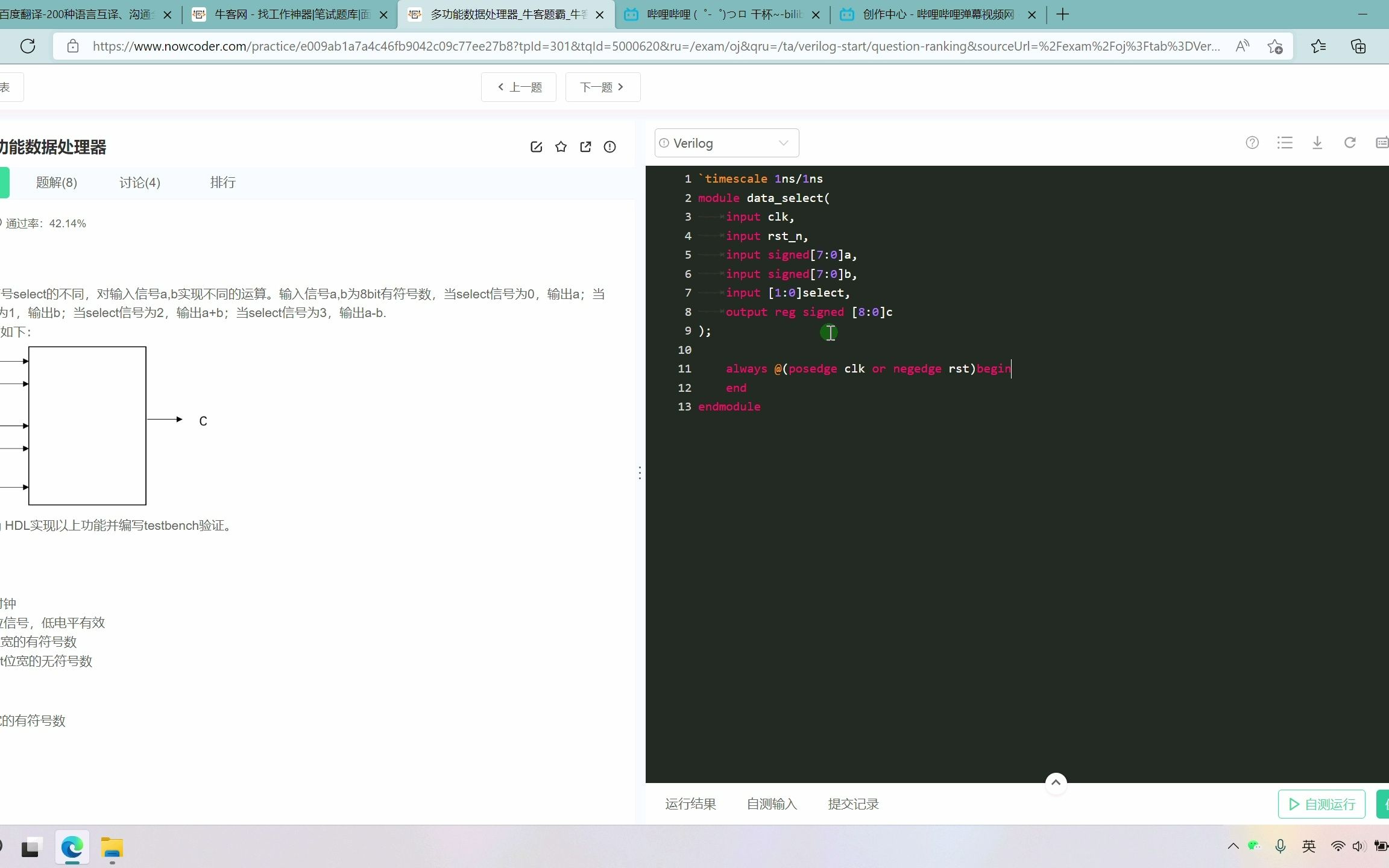Open the editor list settings icon
Viewport: 1389px width, 868px height.
coord(1285,143)
